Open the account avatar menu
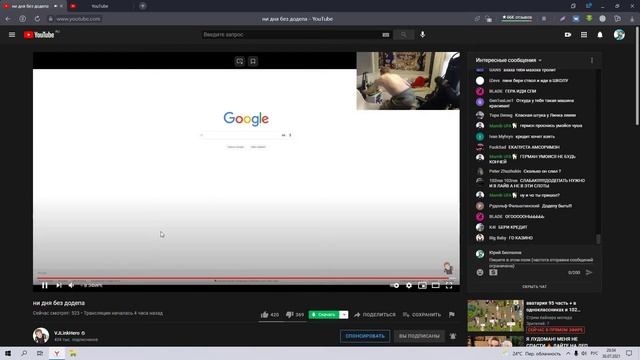This screenshot has height=360, width=640. pyautogui.click(x=619, y=35)
